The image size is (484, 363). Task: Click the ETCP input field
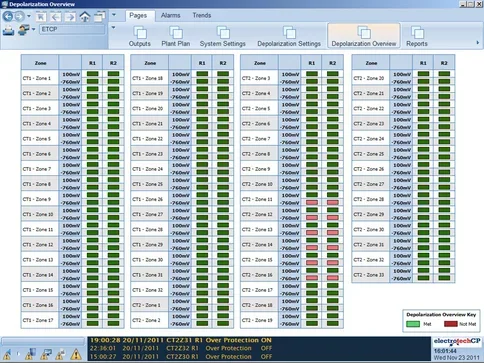72,29
